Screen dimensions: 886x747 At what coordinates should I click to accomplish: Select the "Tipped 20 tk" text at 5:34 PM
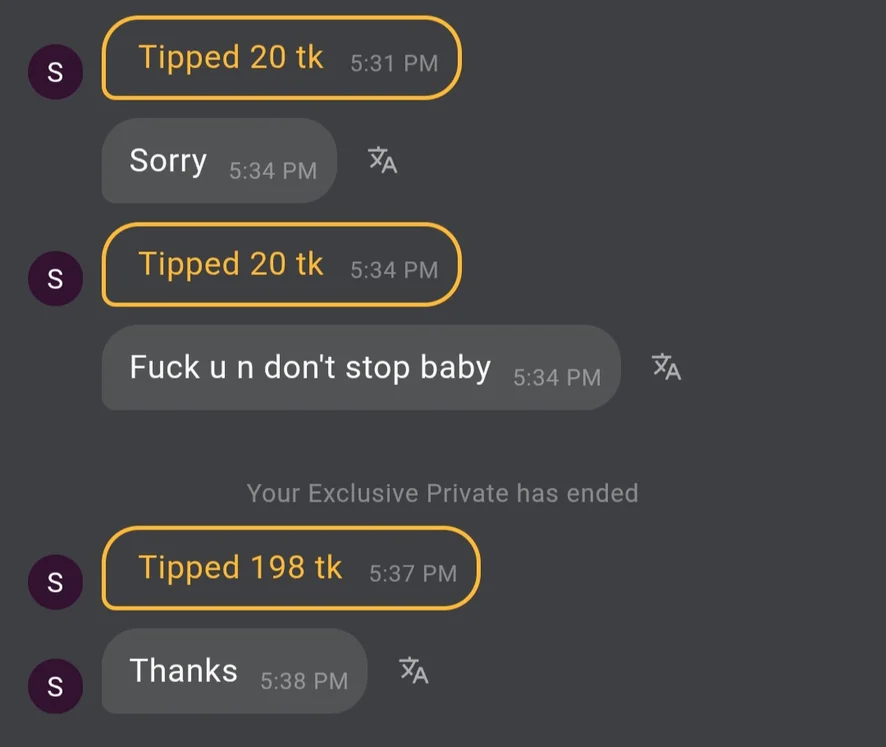(231, 264)
